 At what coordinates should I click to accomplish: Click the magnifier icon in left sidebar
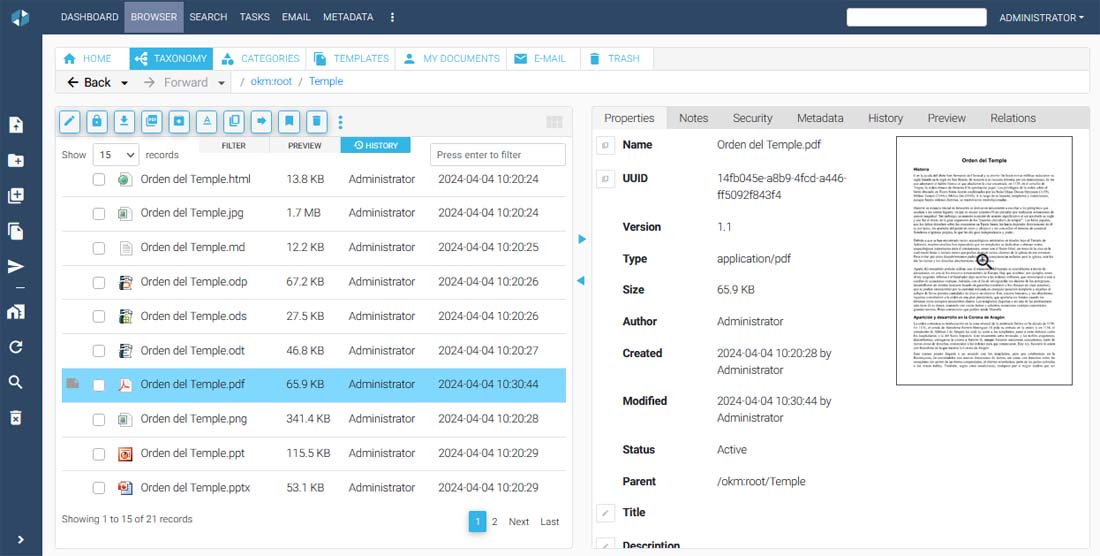coord(16,382)
